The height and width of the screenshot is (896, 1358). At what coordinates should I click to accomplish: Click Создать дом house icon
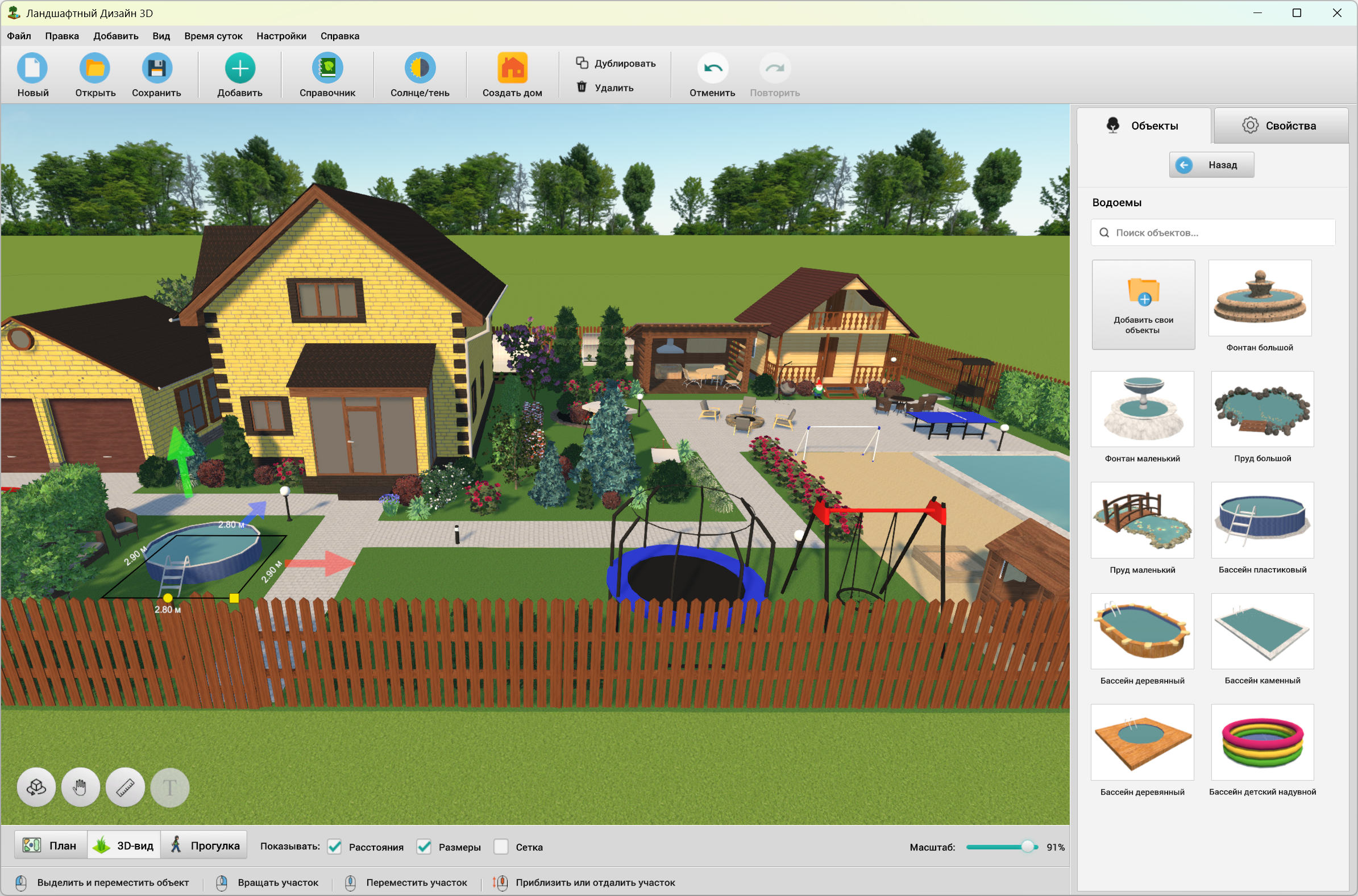pos(512,69)
